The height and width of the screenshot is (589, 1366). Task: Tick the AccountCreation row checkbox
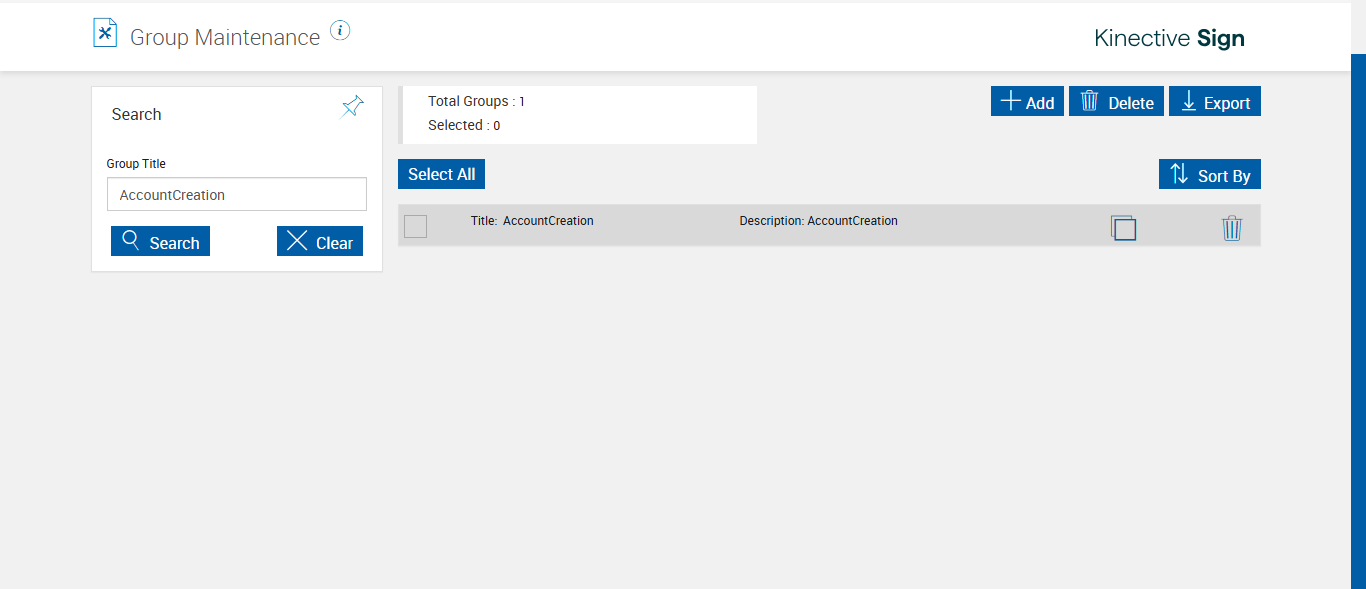pos(415,226)
